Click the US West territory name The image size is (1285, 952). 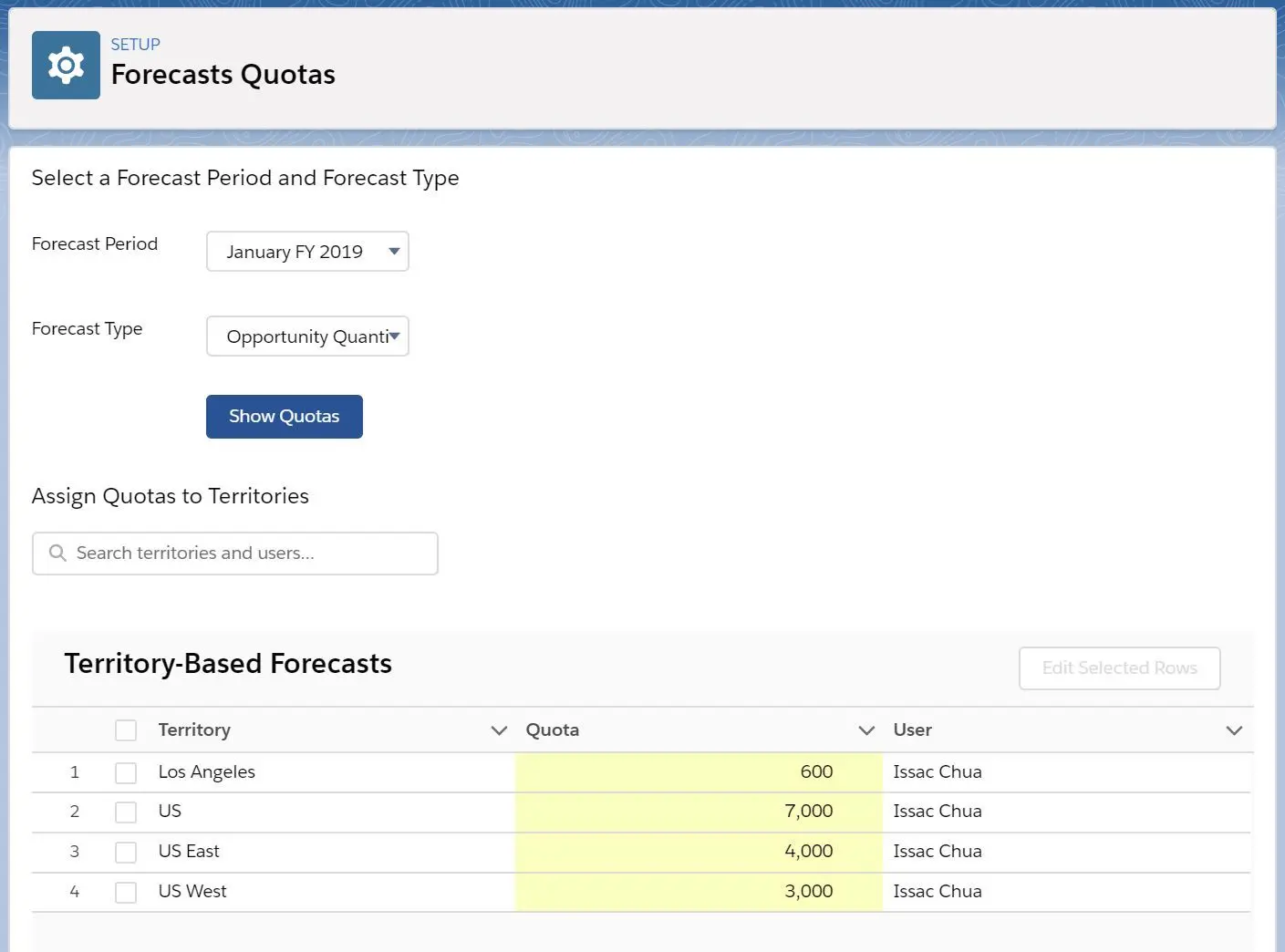pos(192,891)
